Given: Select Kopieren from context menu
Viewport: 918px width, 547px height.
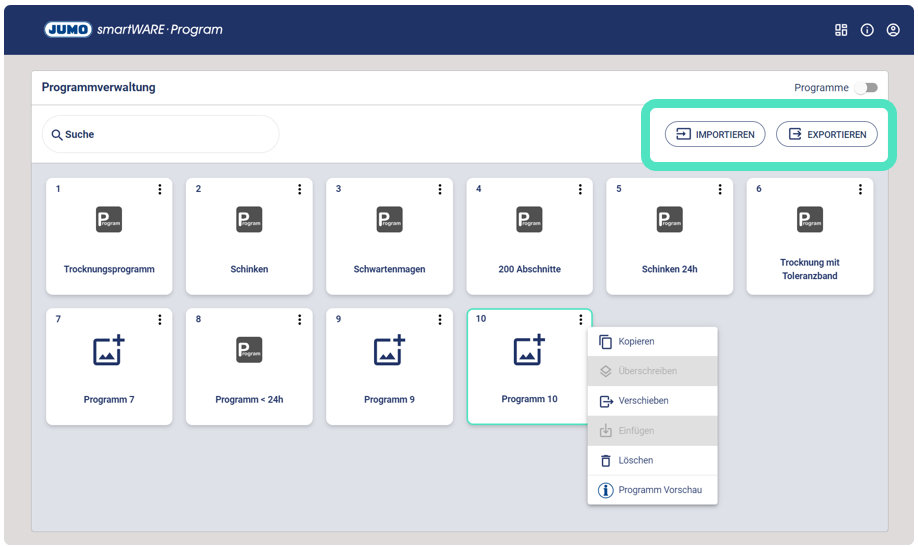Looking at the screenshot, I should [x=636, y=342].
